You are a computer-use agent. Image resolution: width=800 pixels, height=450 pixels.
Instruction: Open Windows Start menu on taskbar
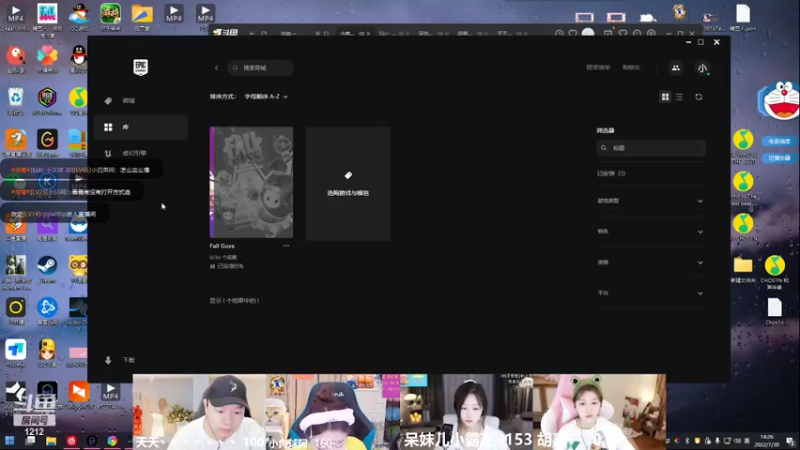coord(9,441)
